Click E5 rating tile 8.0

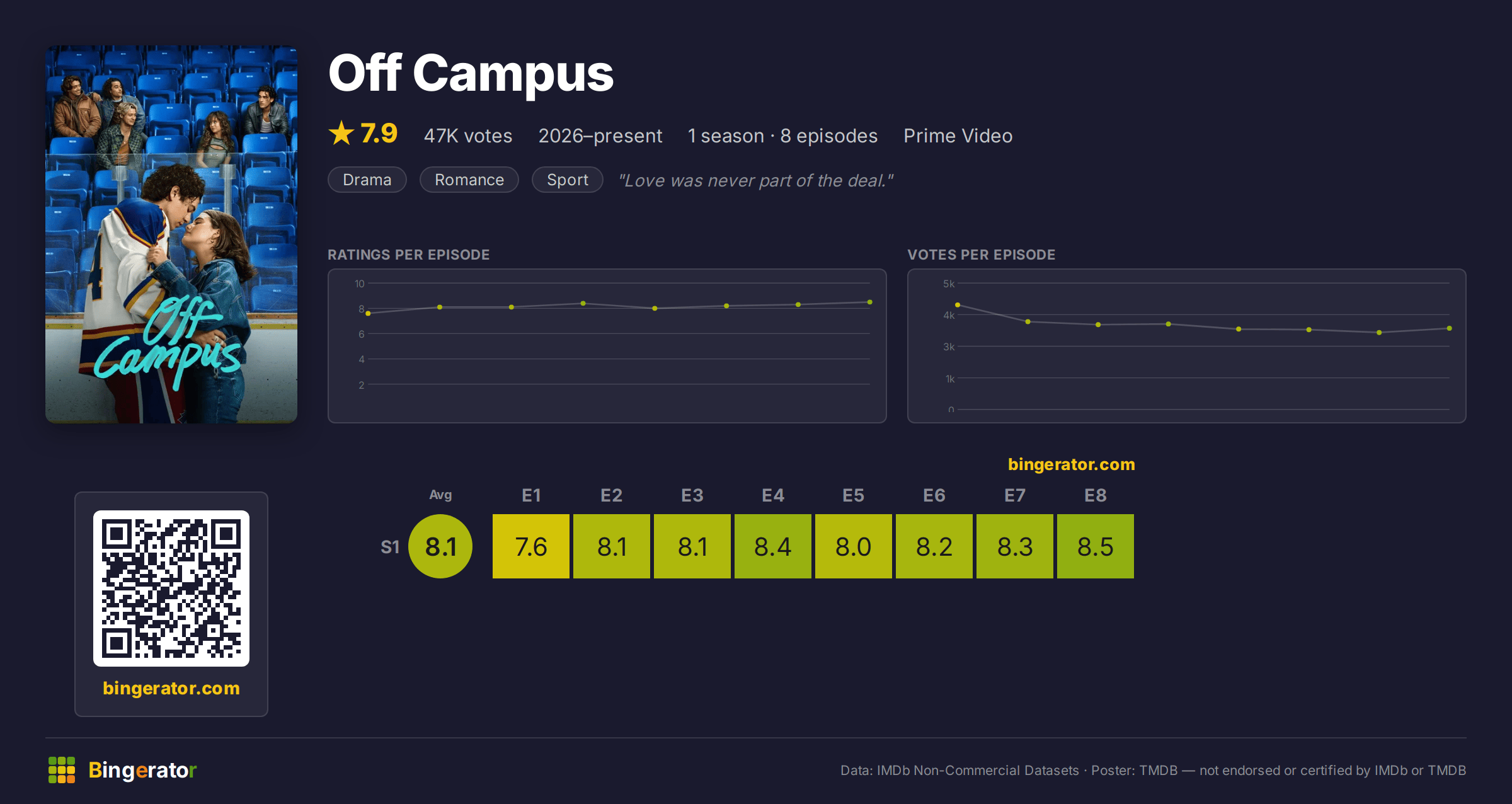pyautogui.click(x=854, y=546)
